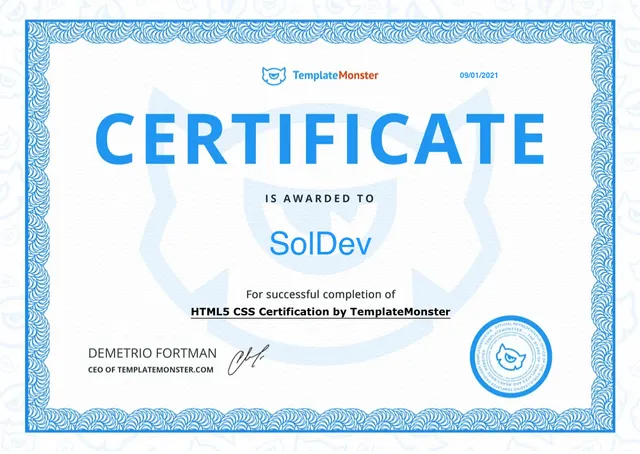This screenshot has width=640, height=454.
Task: Select the recipient name SolDev
Action: tap(320, 243)
